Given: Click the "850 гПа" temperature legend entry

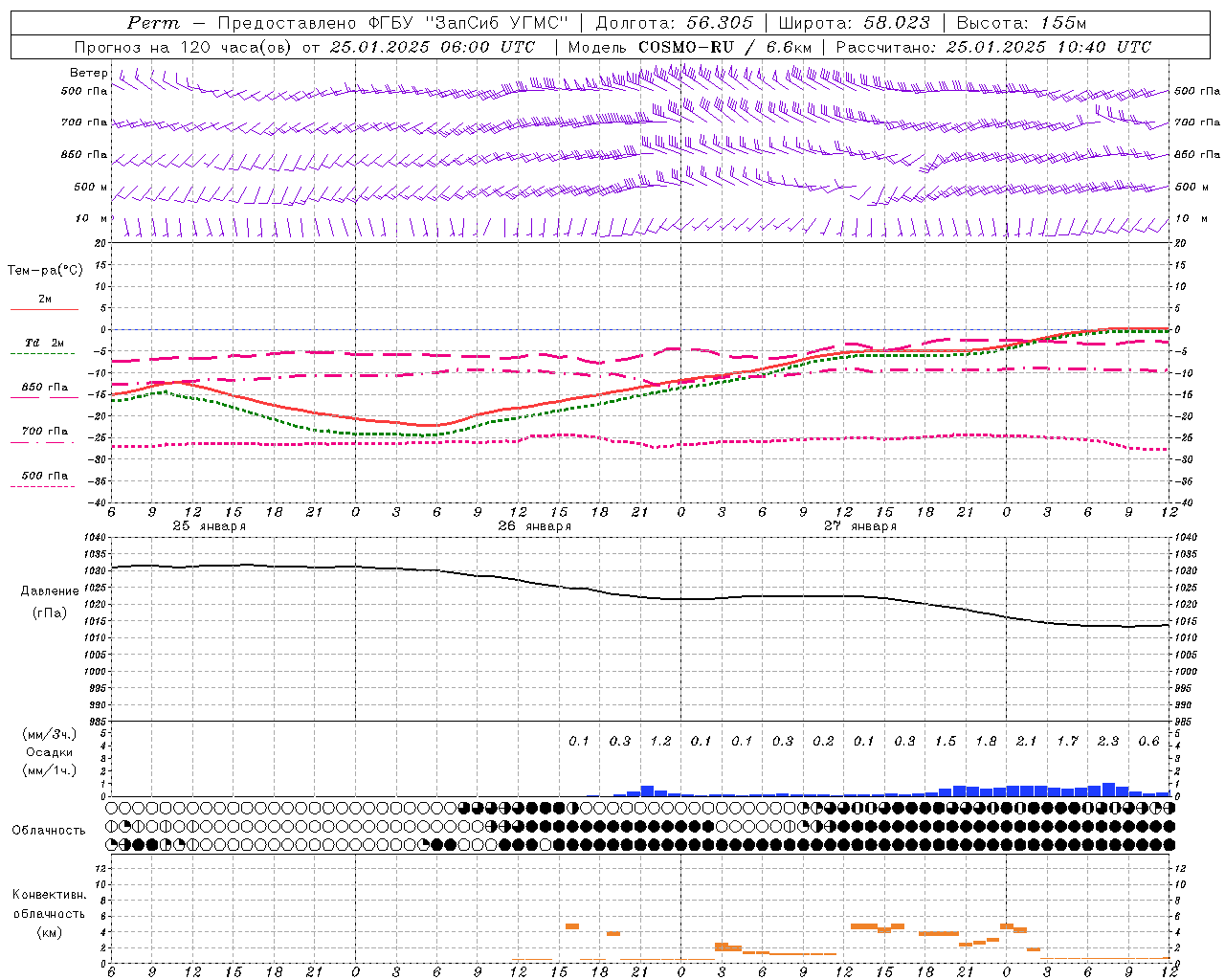Looking at the screenshot, I should (x=45, y=388).
